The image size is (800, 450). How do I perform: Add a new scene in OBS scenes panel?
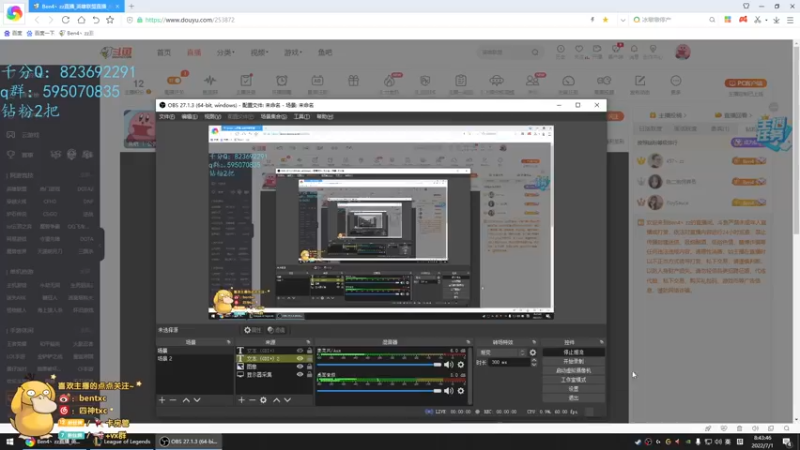click(162, 400)
